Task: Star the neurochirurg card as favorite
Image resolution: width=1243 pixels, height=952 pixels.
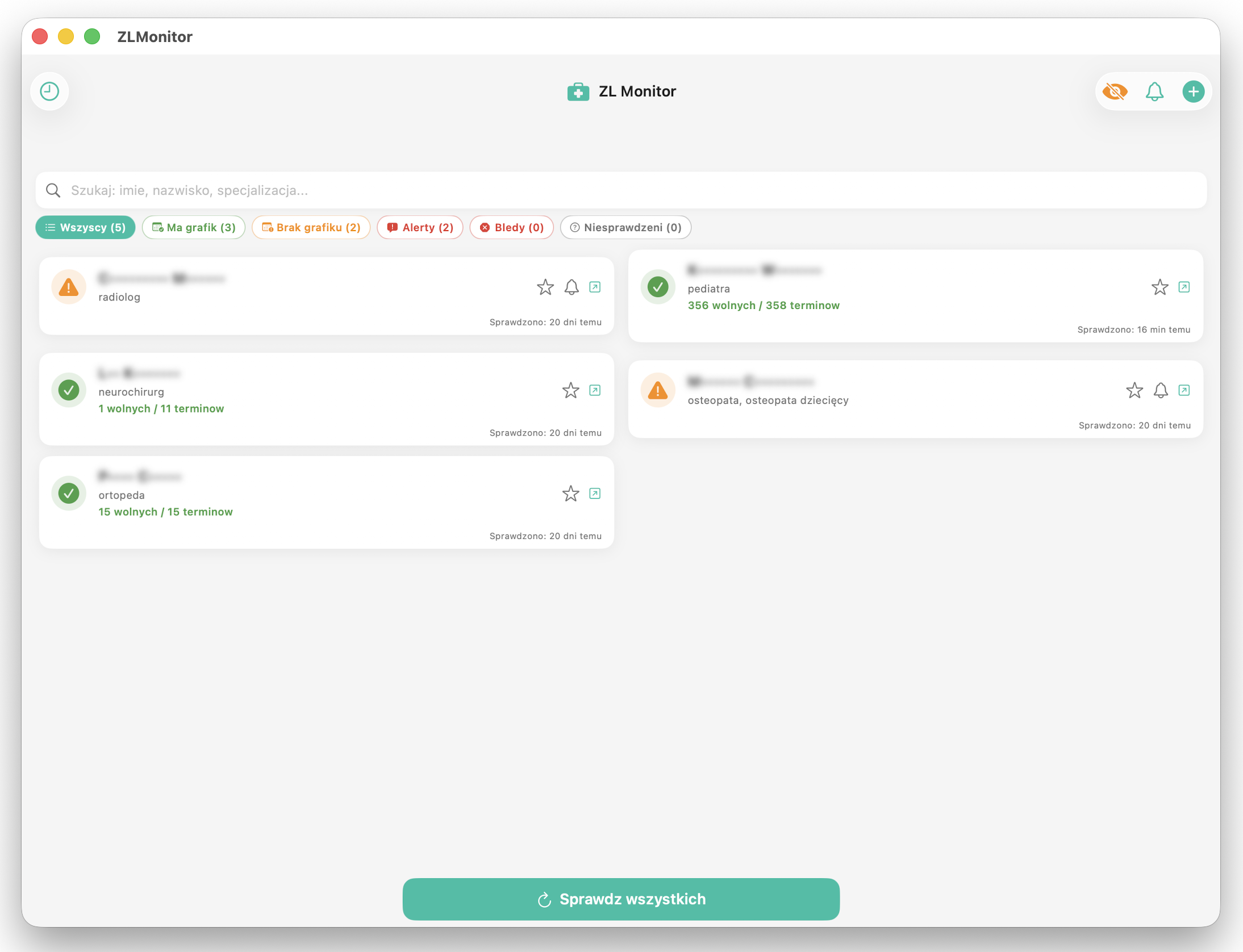Action: coord(570,390)
